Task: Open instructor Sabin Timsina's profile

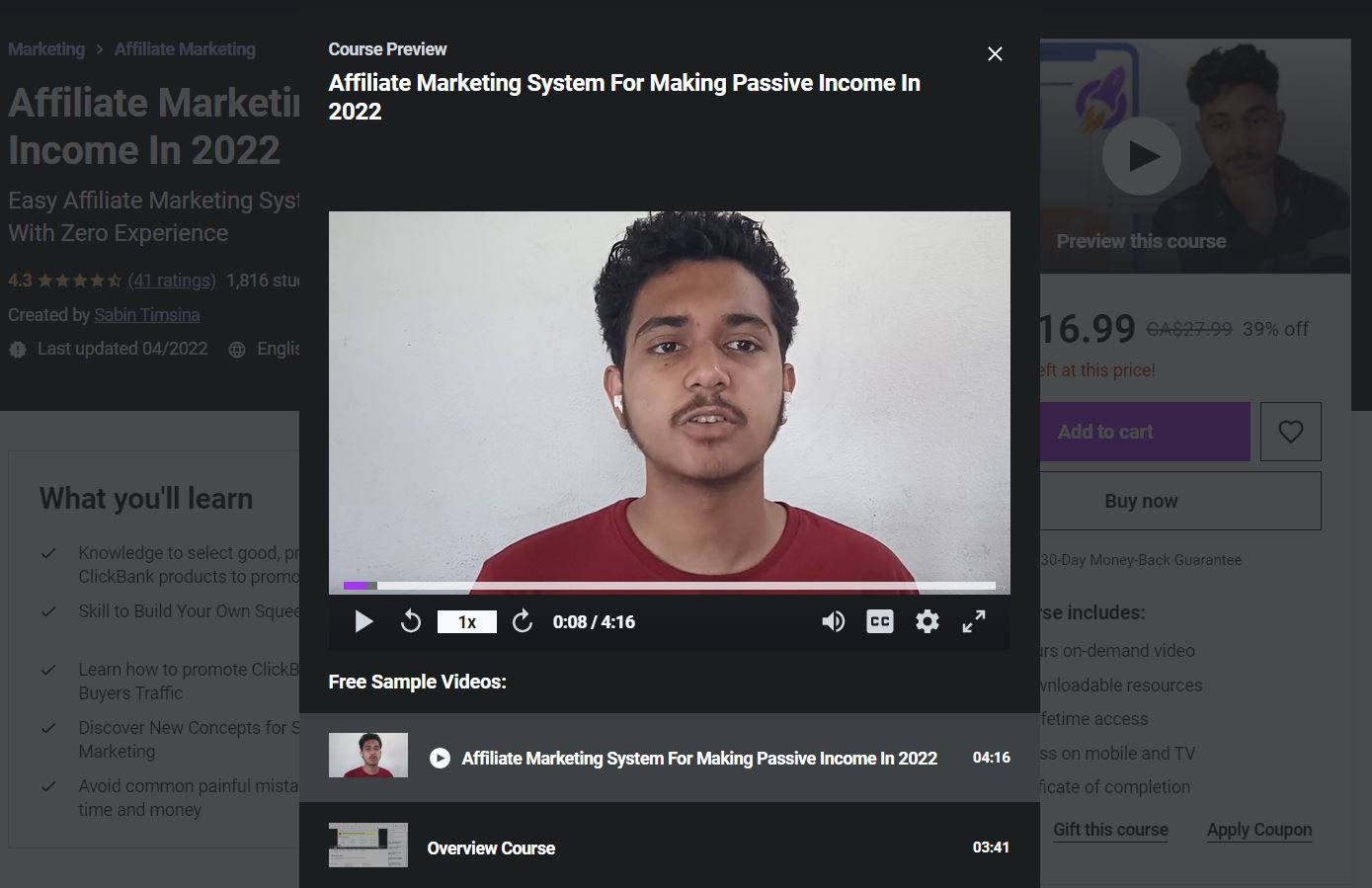Action: point(147,315)
